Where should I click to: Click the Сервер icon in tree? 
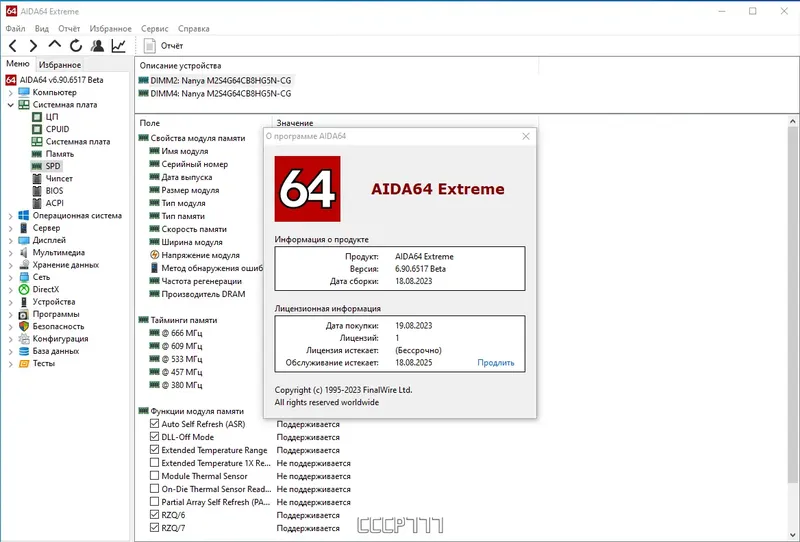tap(23, 228)
